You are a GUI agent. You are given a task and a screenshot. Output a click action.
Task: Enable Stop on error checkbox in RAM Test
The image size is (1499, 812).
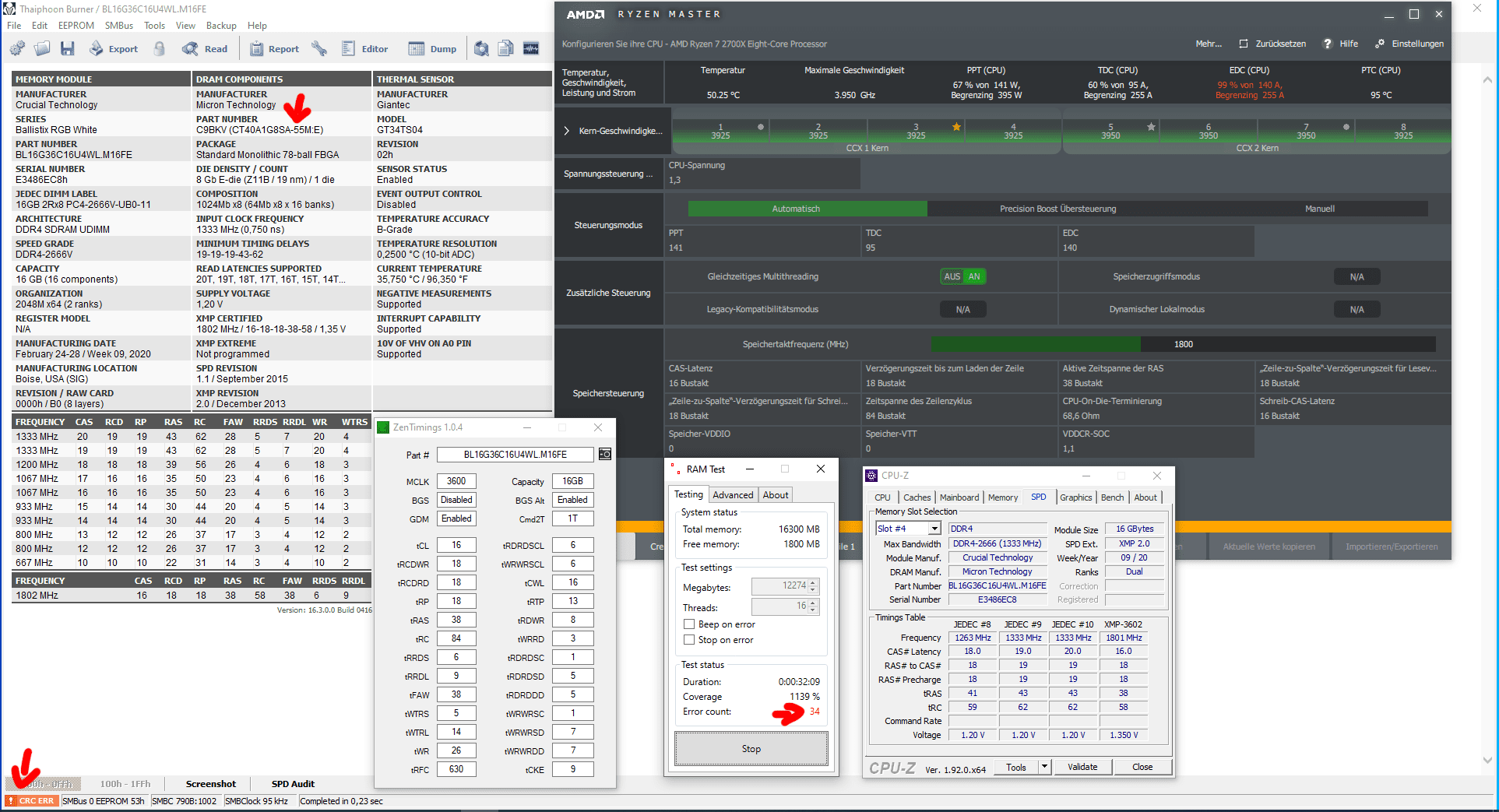click(689, 640)
